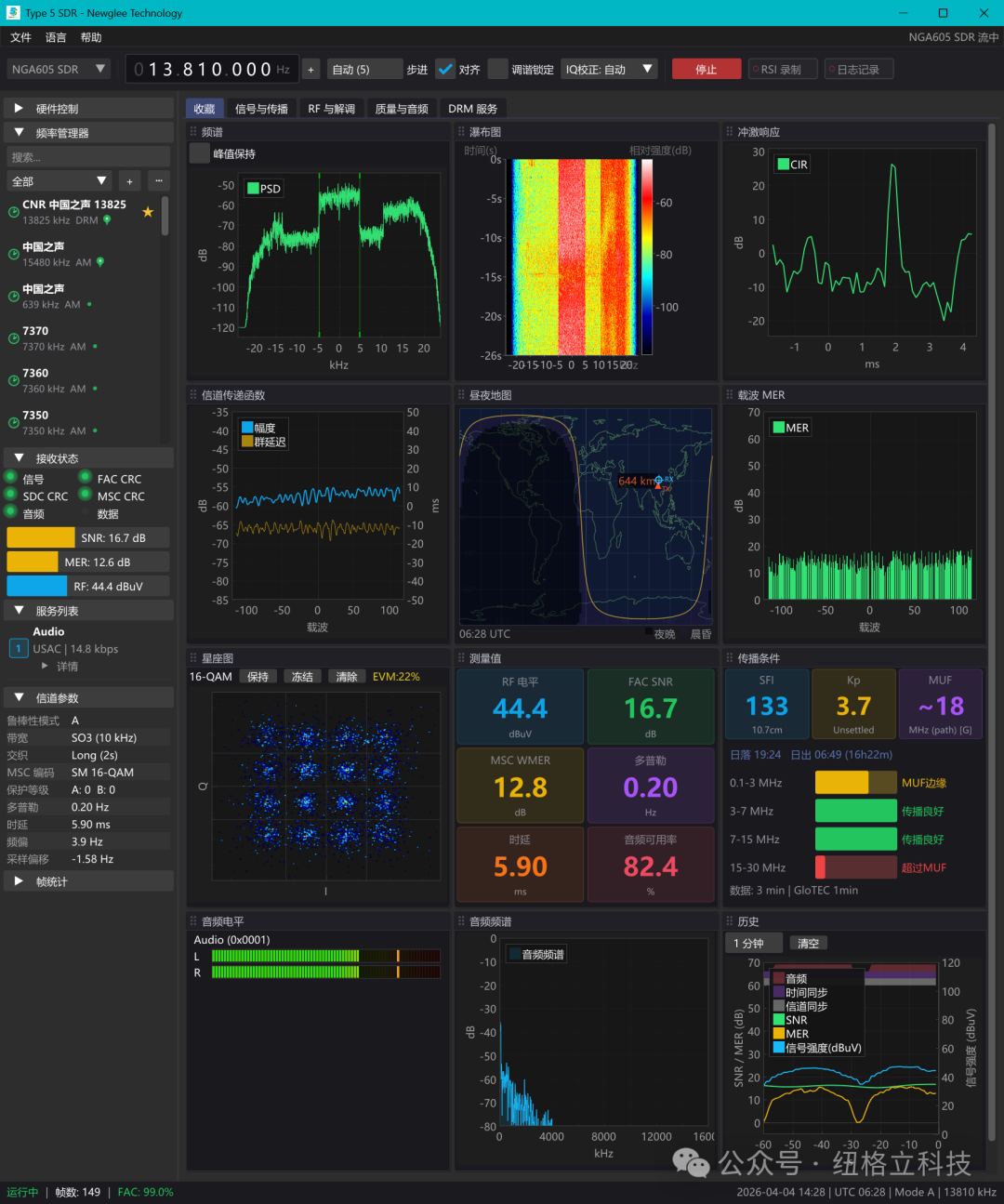Click the location pin on the 15480 kHz station
The width and height of the screenshot is (1004, 1204).
[x=100, y=262]
